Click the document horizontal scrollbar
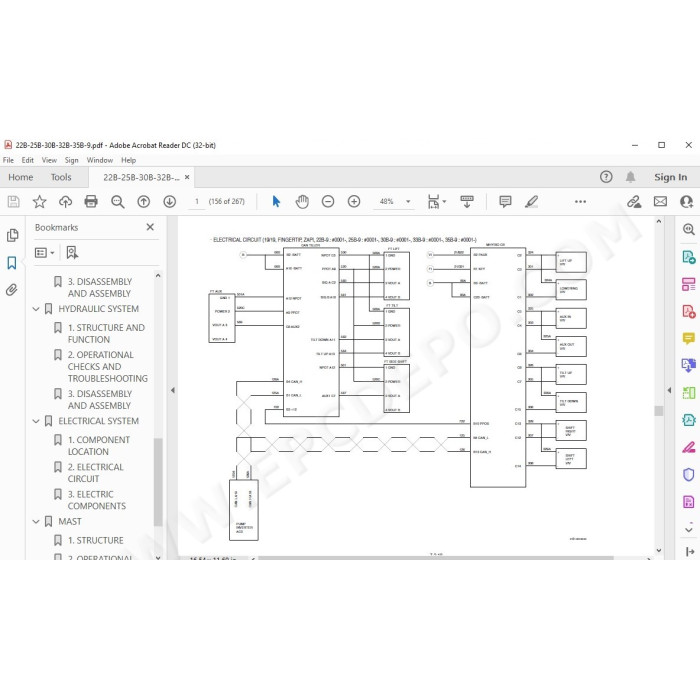Viewport: 700px width, 700px height. tap(436, 558)
